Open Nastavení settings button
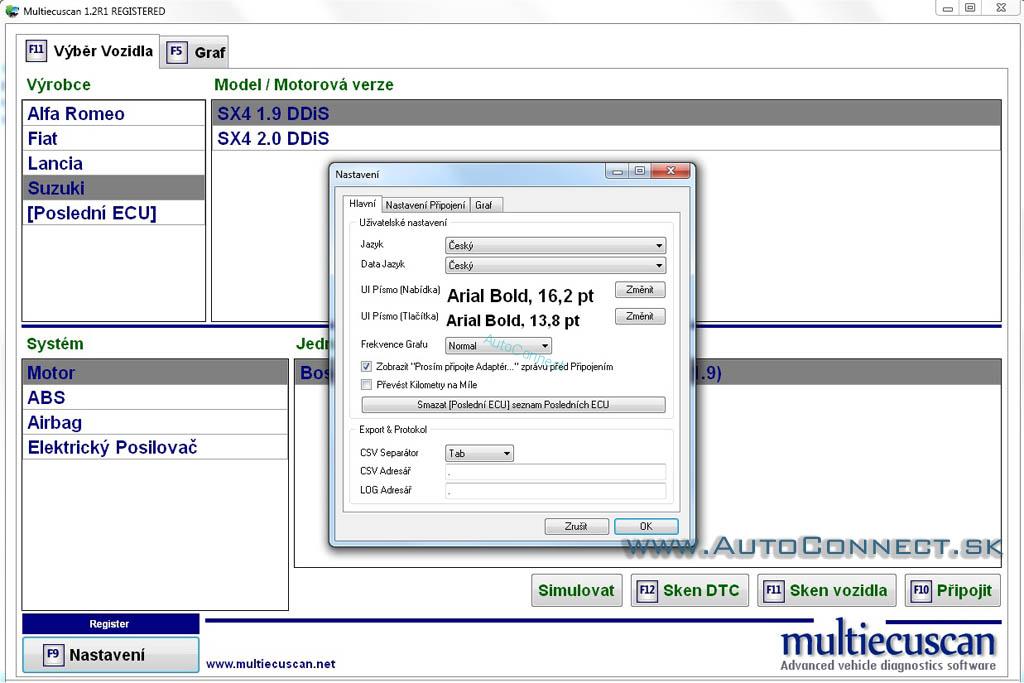 tap(110, 654)
